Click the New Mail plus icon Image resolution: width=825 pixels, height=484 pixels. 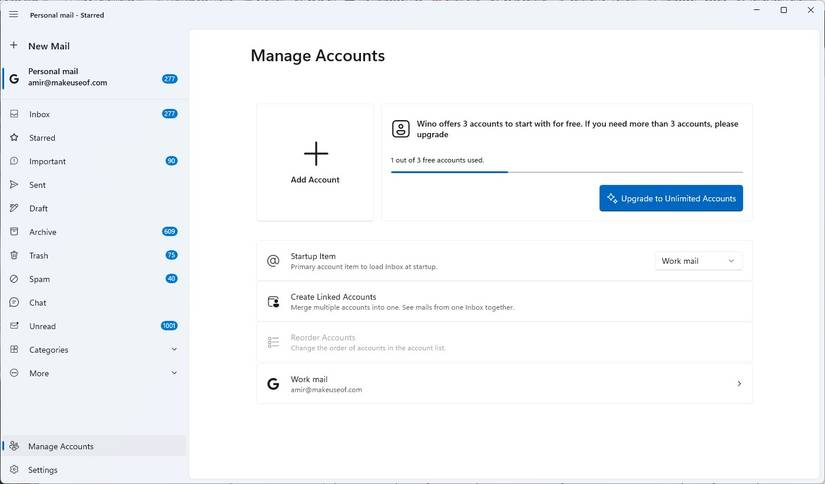point(14,45)
